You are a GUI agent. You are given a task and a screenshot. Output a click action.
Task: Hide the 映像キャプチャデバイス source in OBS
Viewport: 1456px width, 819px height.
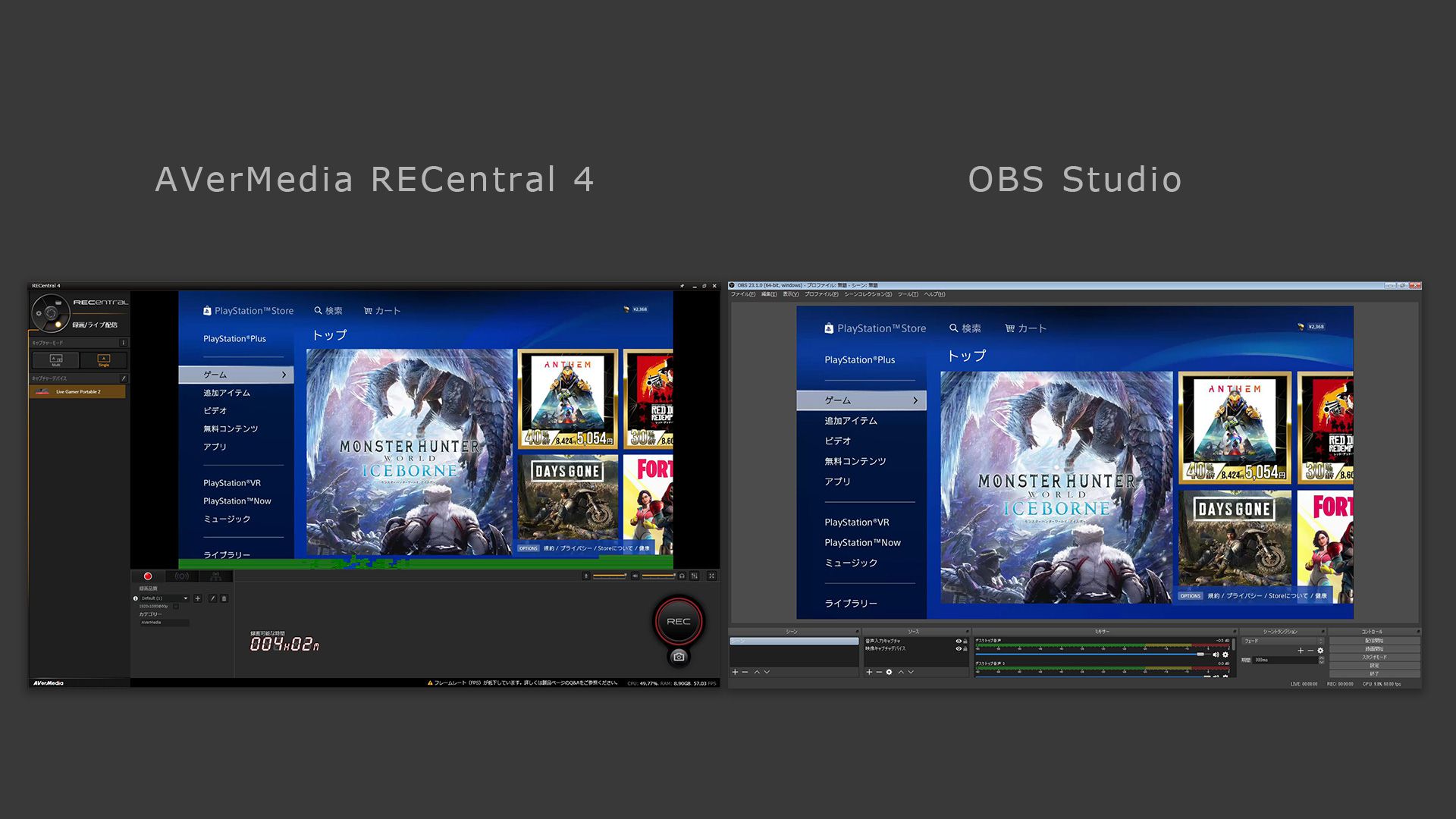959,648
